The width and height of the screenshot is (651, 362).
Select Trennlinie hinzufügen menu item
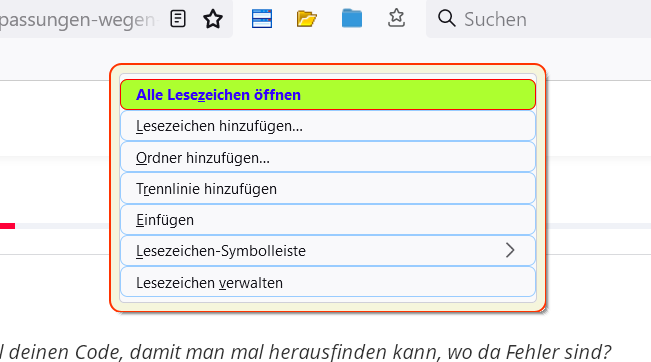(x=328, y=188)
